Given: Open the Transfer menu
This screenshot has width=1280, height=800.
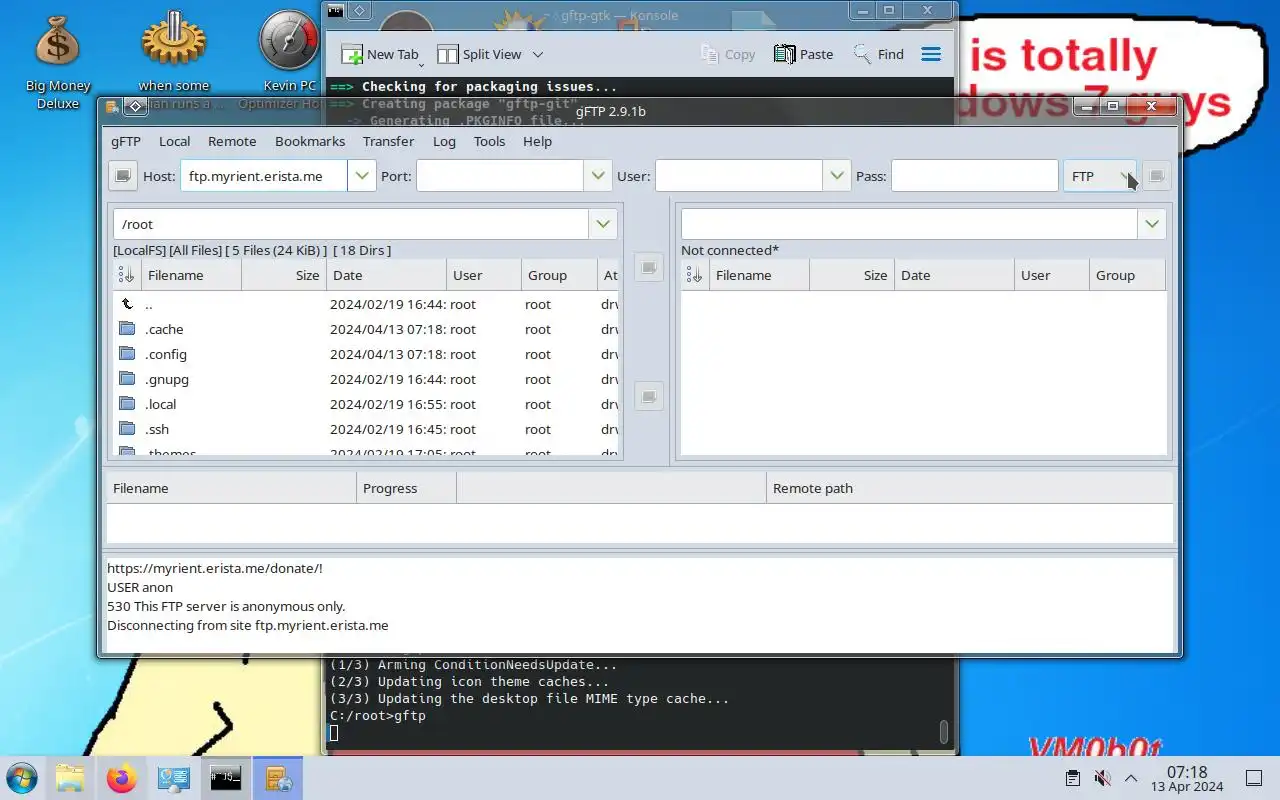Looking at the screenshot, I should (x=388, y=141).
